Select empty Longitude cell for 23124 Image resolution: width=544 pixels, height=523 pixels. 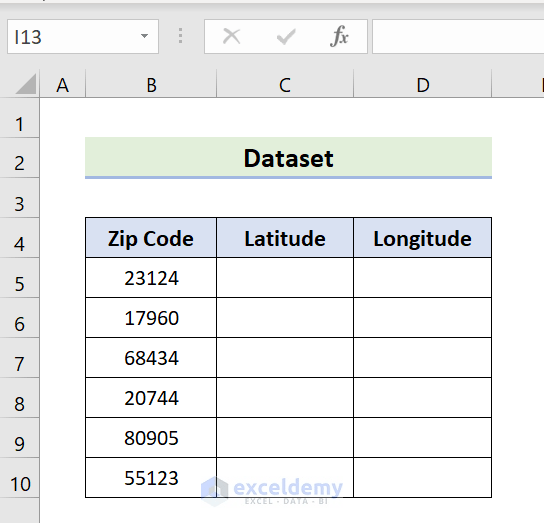pyautogui.click(x=423, y=278)
